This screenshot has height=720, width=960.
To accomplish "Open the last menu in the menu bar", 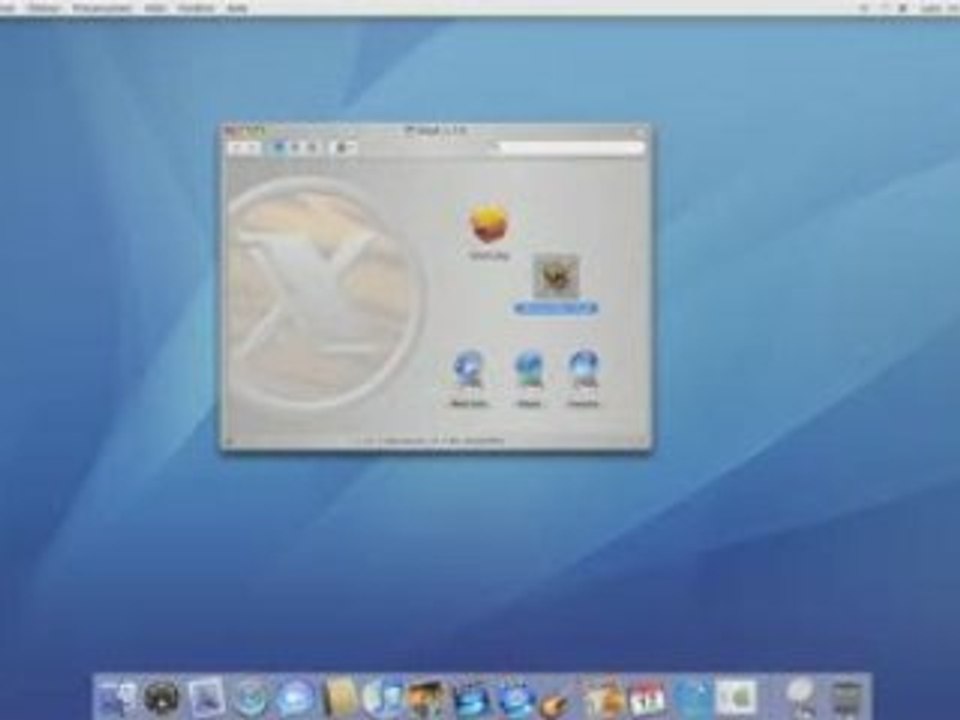I will [238, 8].
